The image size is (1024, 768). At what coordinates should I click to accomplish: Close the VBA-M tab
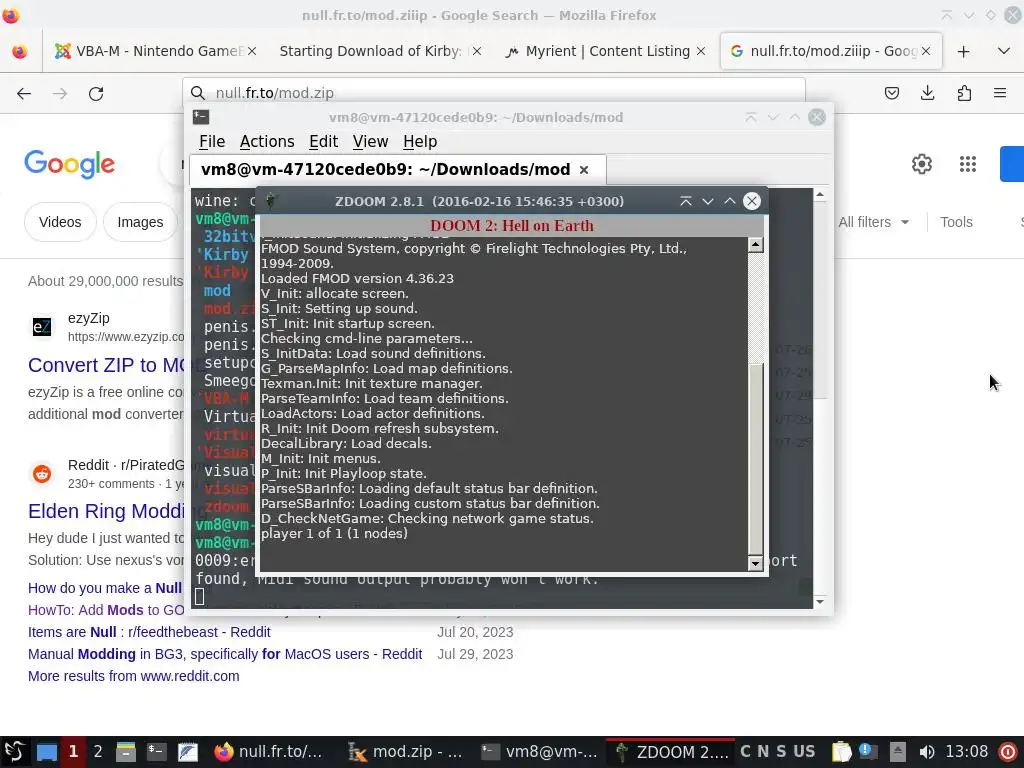[x=252, y=51]
